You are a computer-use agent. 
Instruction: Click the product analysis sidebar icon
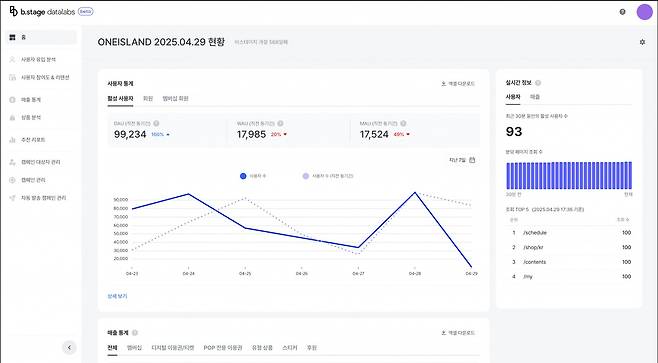pos(13,118)
